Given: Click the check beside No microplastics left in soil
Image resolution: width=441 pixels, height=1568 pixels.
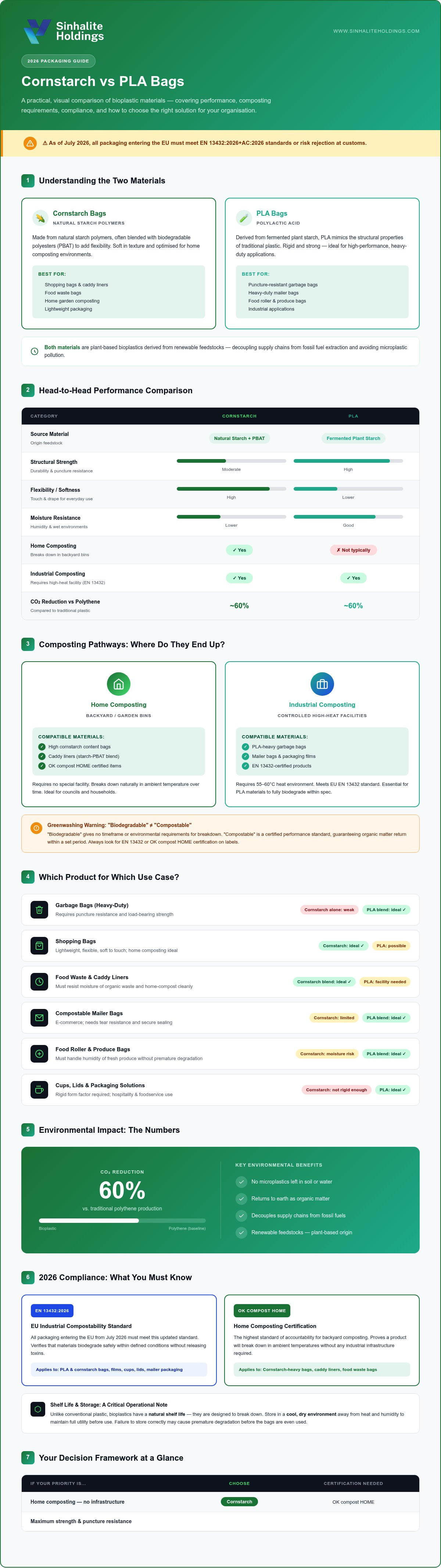Looking at the screenshot, I should (241, 1181).
